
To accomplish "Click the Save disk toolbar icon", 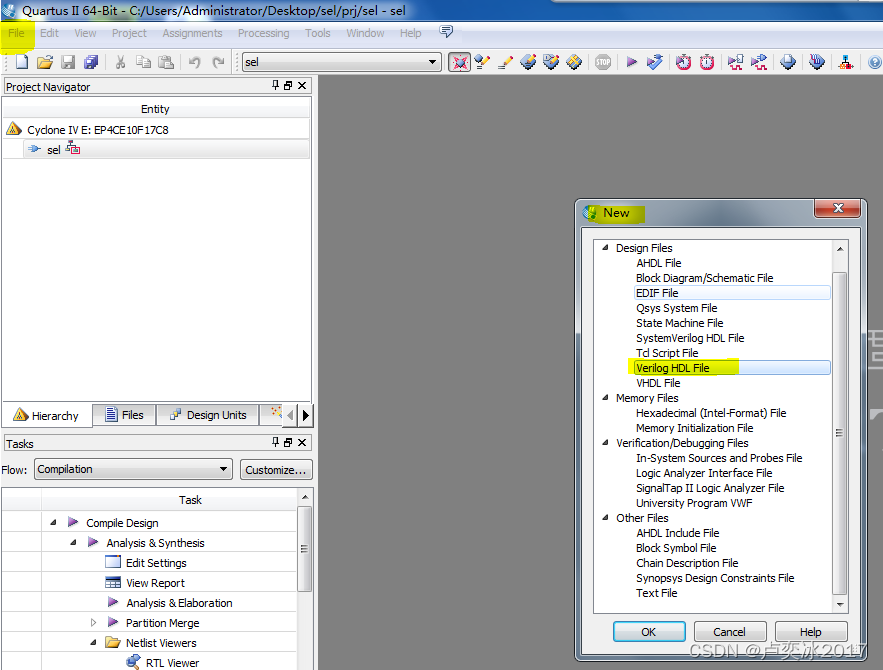I will (x=68, y=62).
